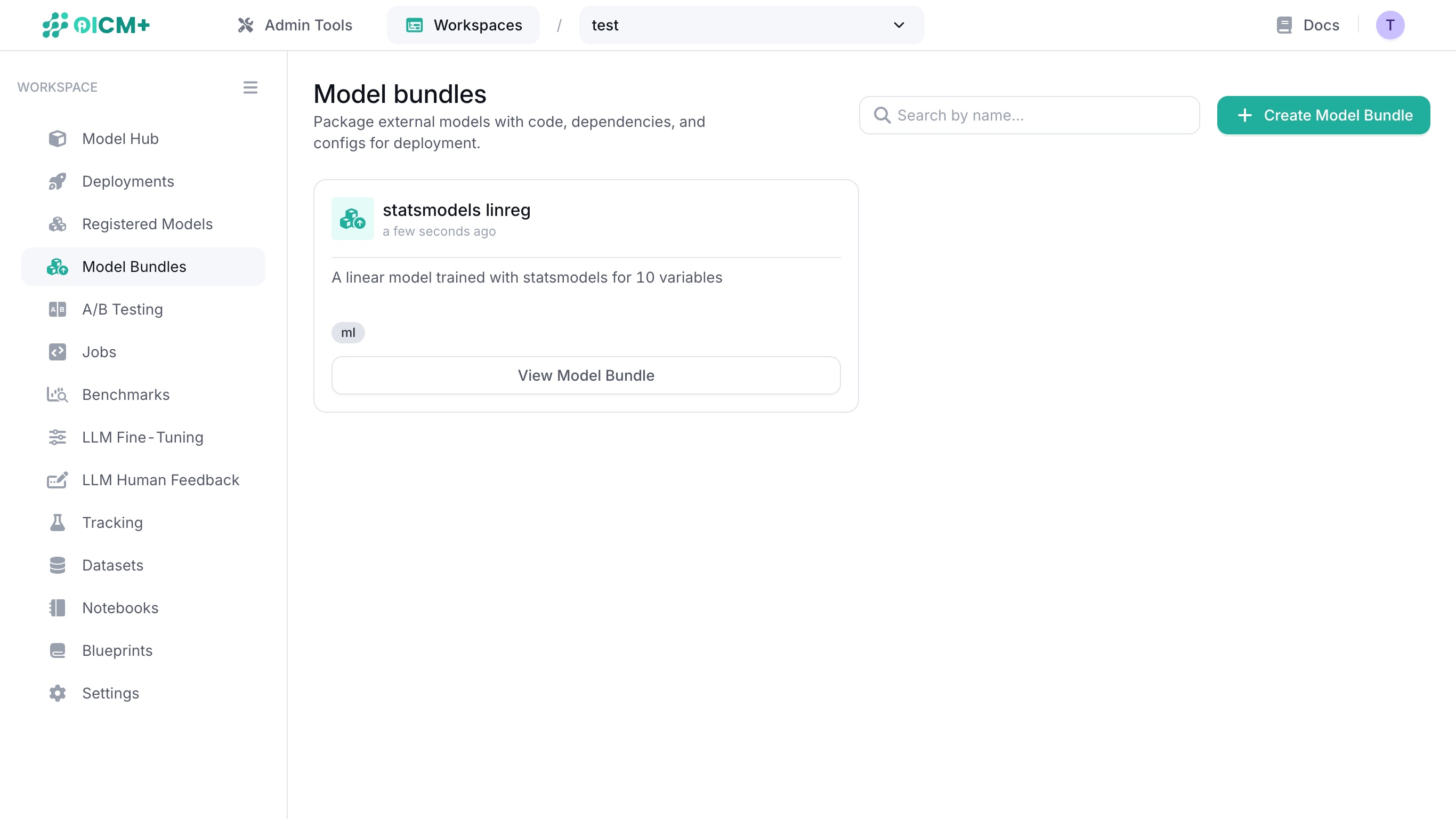Click View Model Bundle on statsmodels linreg
Viewport: 1456px width, 819px height.
[586, 375]
